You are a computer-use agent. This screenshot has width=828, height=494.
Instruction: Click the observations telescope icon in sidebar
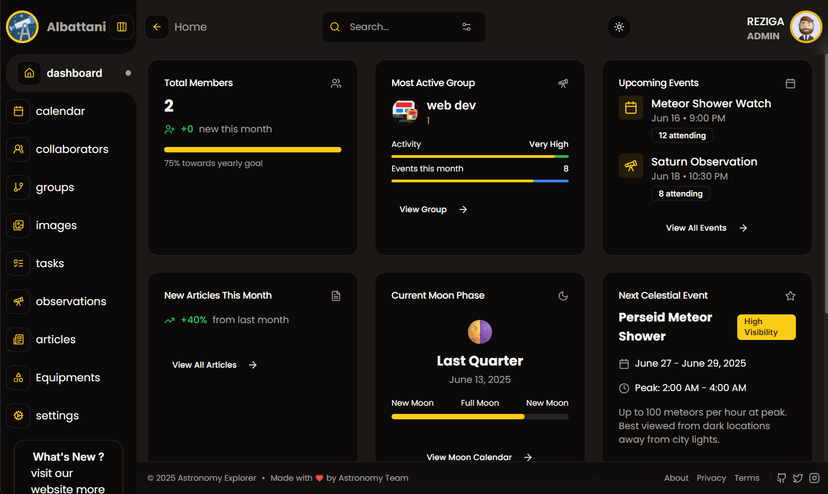pos(18,302)
